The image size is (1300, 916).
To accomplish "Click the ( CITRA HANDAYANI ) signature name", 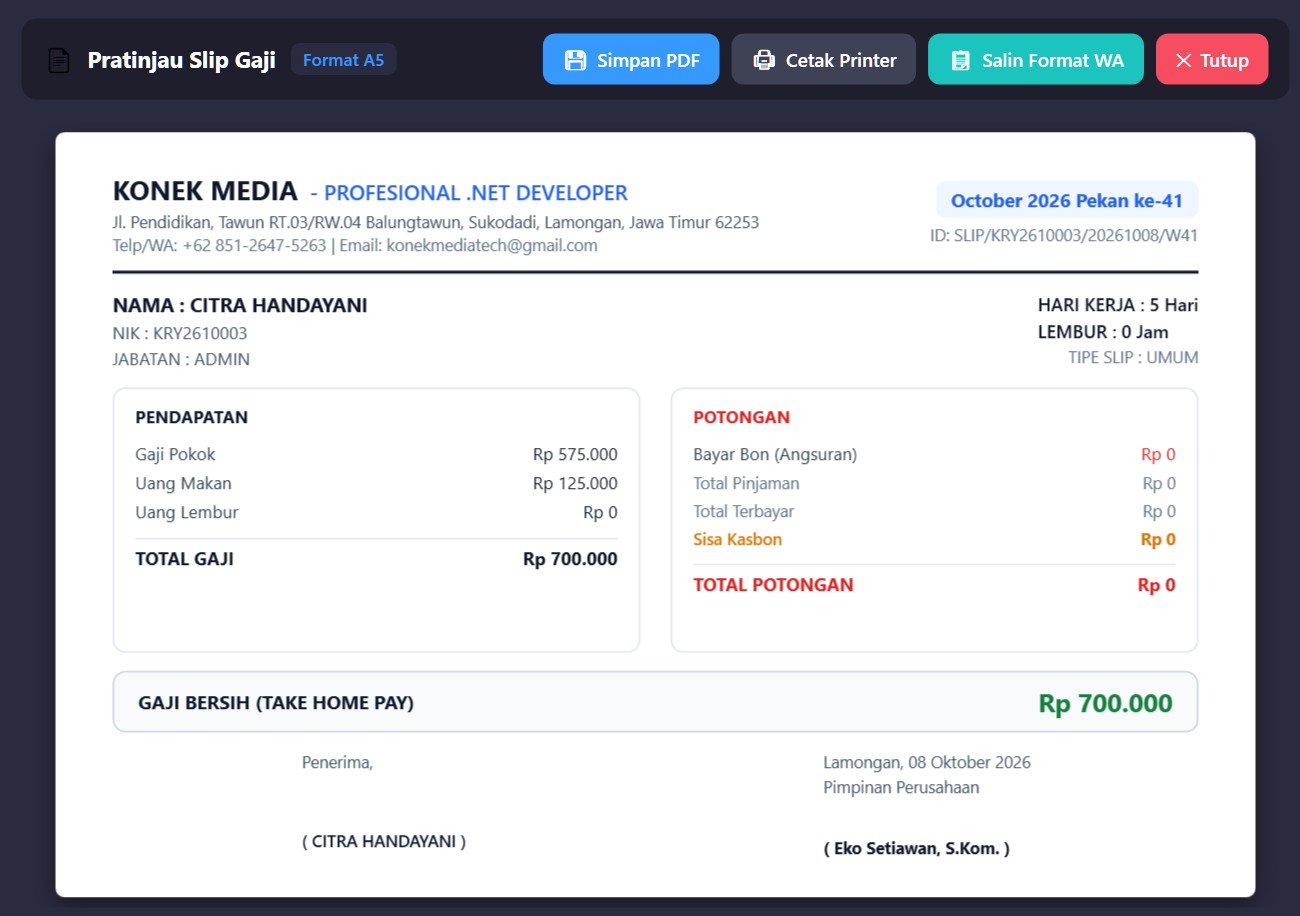I will click(384, 841).
